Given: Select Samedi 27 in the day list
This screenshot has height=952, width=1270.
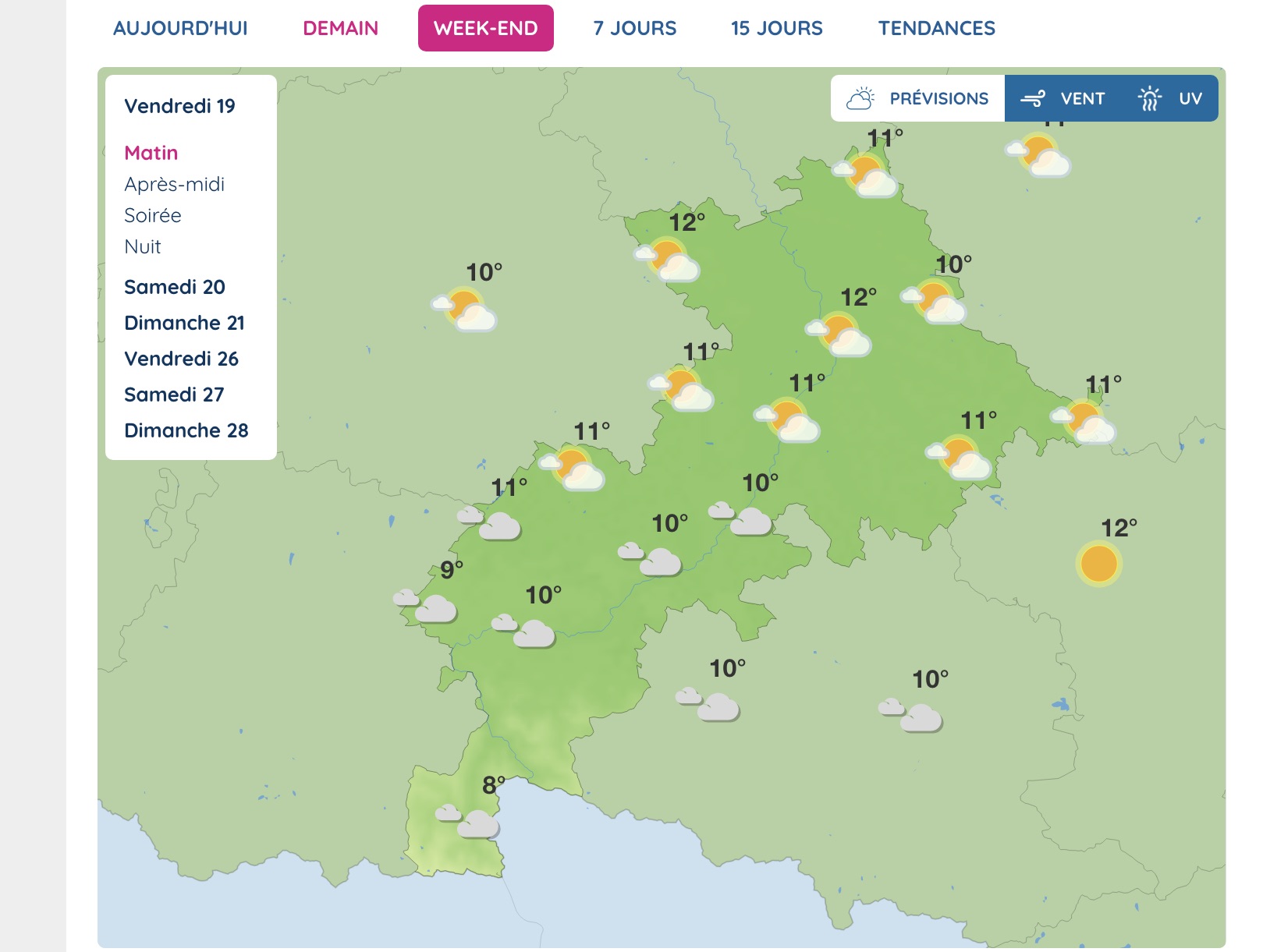Looking at the screenshot, I should 174,395.
